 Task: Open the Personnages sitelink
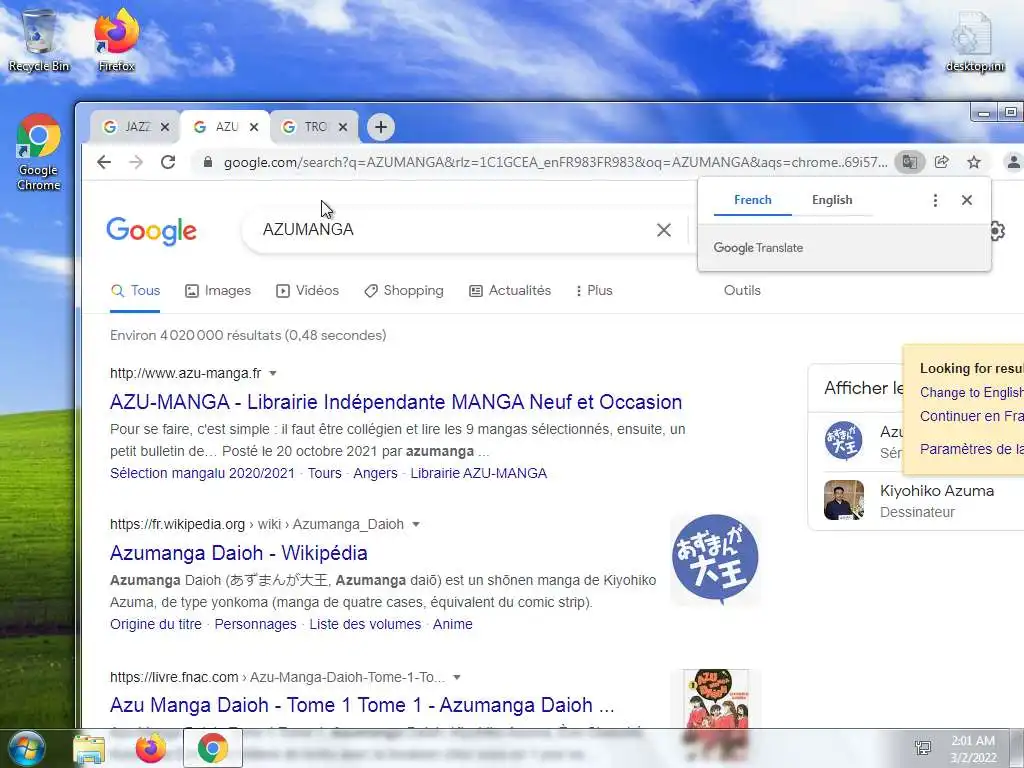click(x=255, y=624)
